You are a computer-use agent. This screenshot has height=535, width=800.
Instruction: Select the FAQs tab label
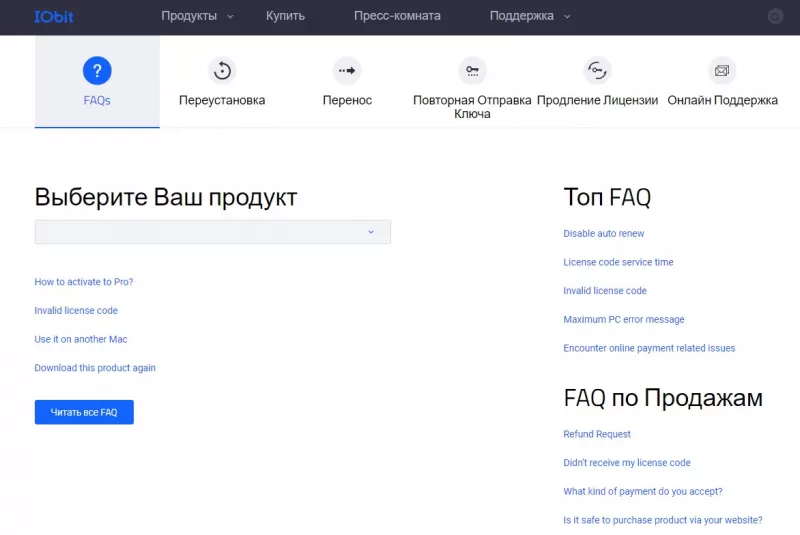97,100
